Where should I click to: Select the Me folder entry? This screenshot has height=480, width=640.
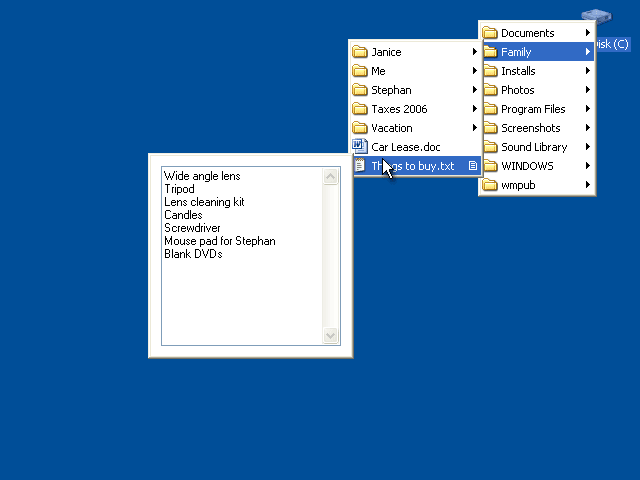pos(378,71)
